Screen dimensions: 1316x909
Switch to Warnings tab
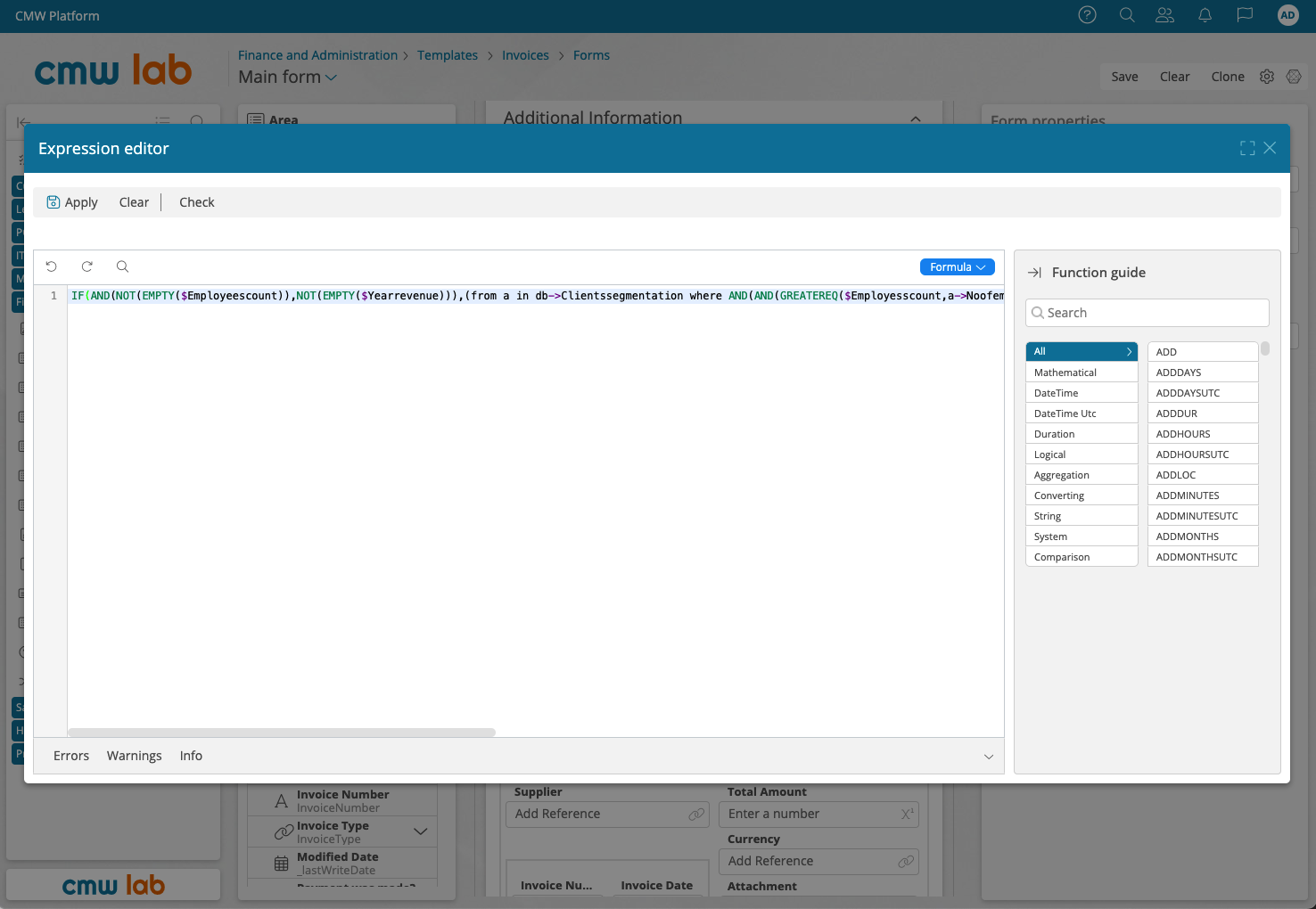[135, 756]
